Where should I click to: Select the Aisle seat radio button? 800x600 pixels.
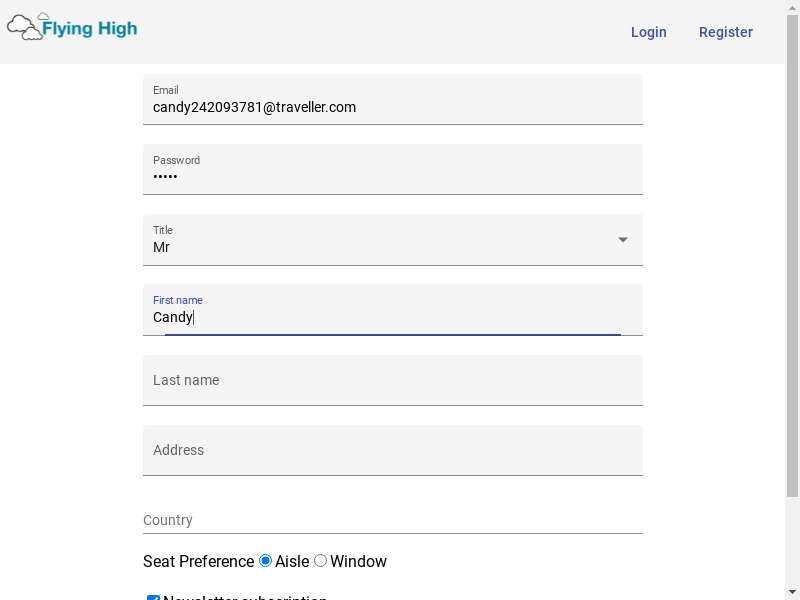[x=266, y=561]
